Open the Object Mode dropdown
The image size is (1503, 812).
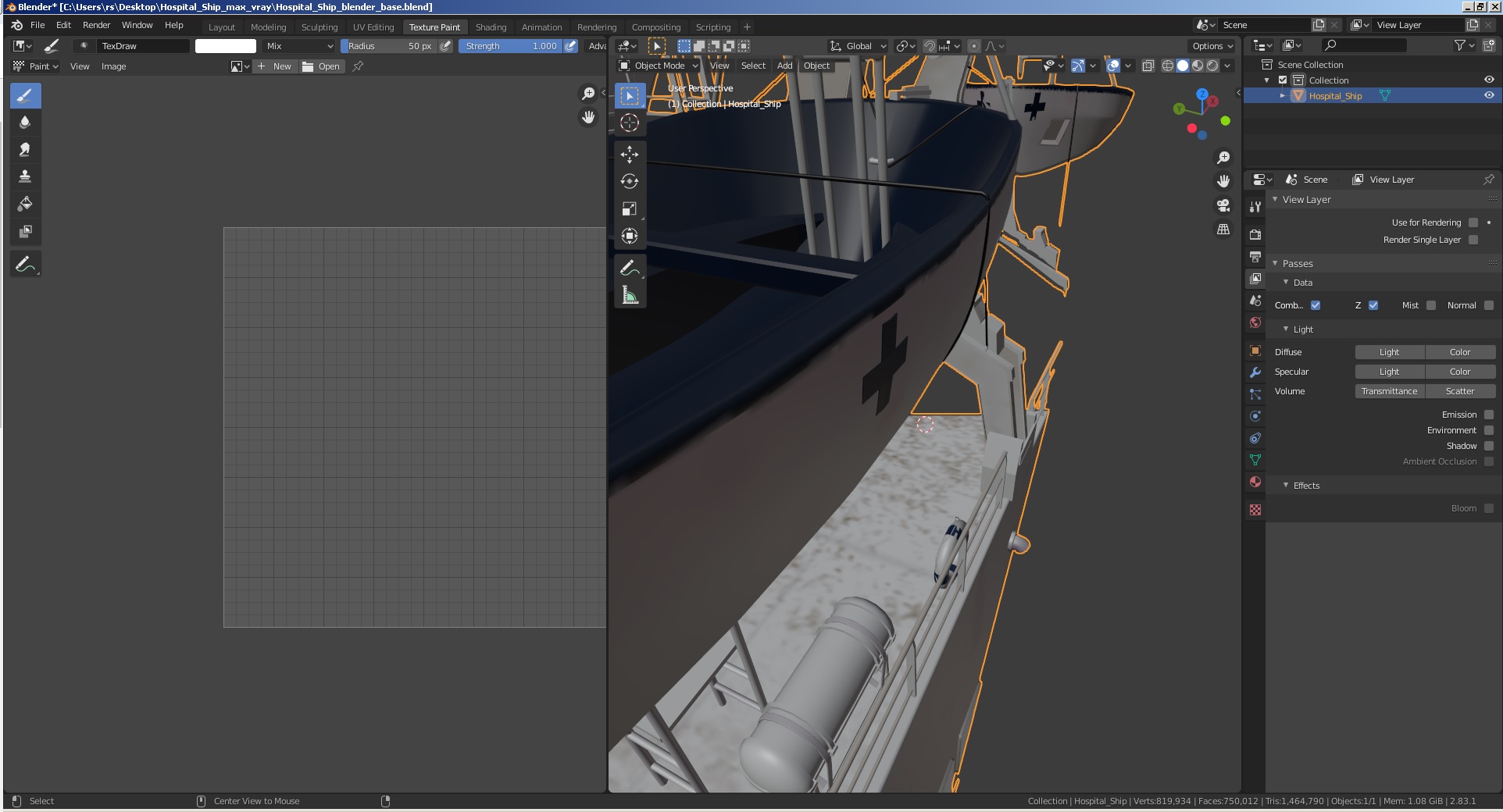pos(659,66)
